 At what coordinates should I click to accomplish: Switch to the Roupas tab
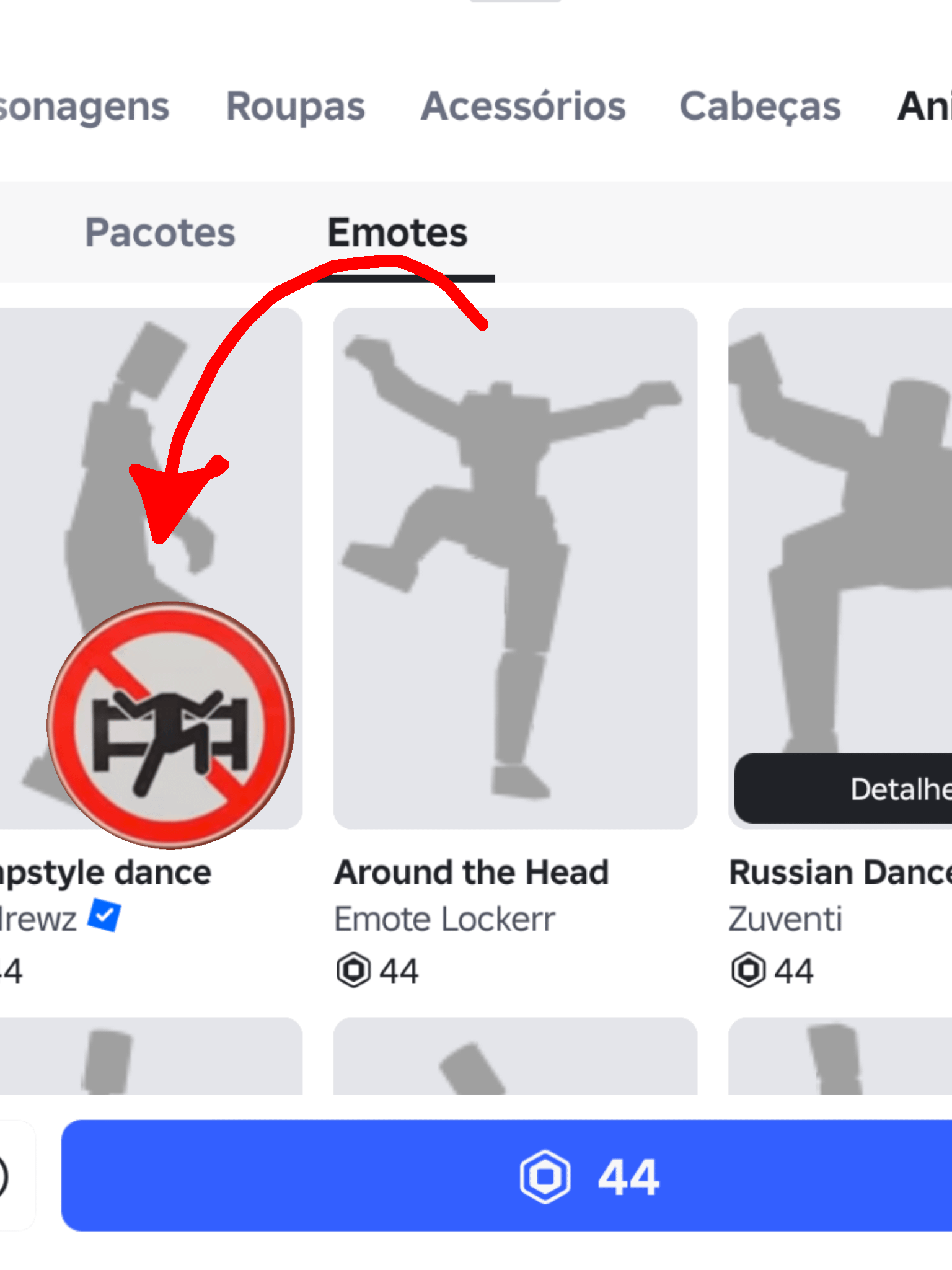296,107
